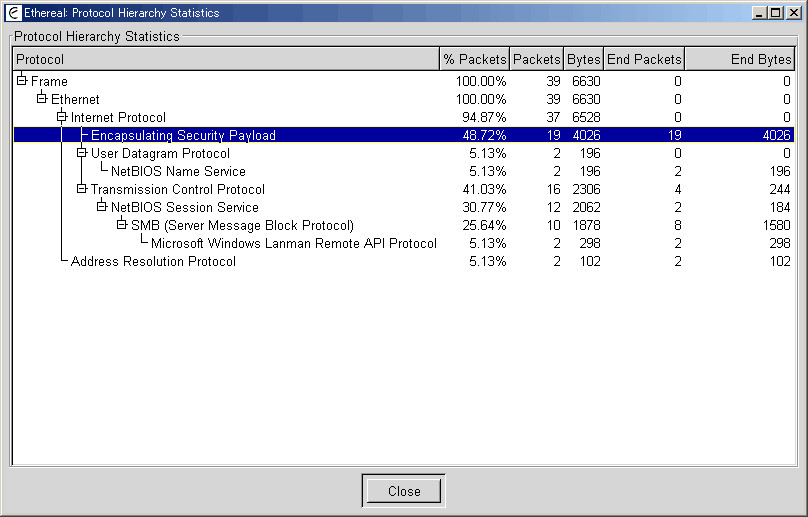Select Microsoft Windows Lanman Remote API Protocol row

point(404,243)
